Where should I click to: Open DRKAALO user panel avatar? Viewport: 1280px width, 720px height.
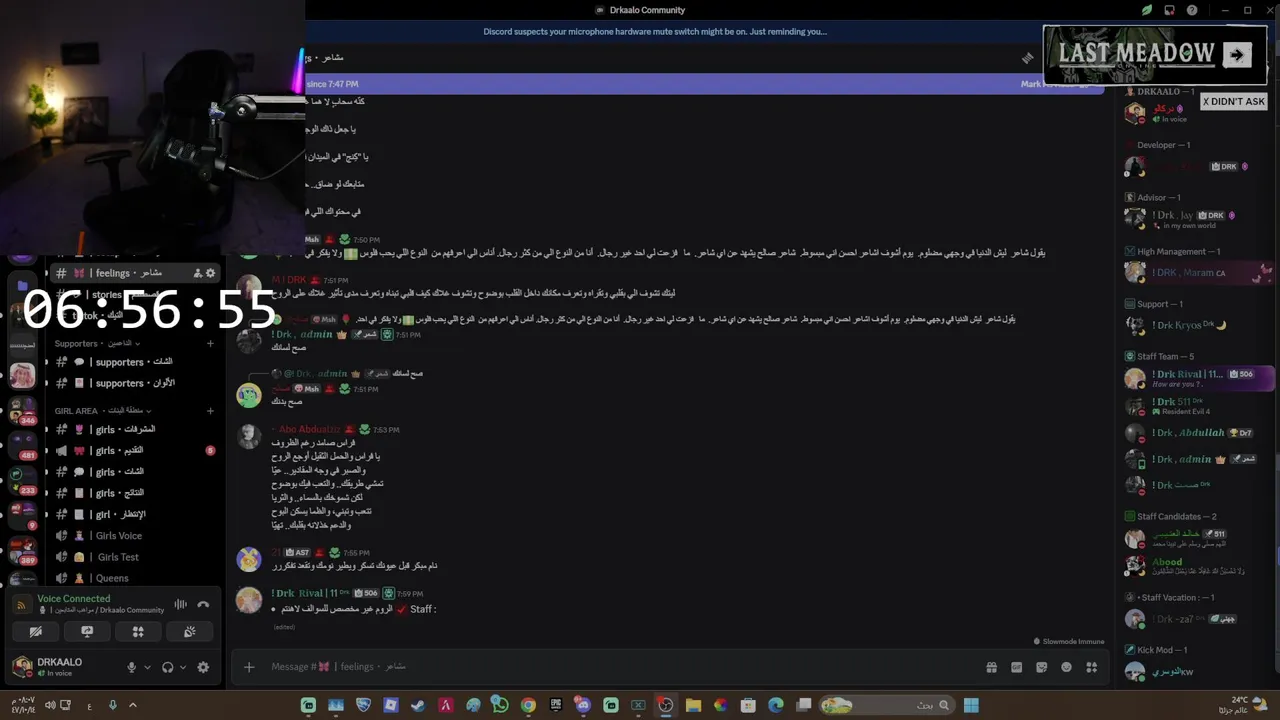[x=22, y=667]
